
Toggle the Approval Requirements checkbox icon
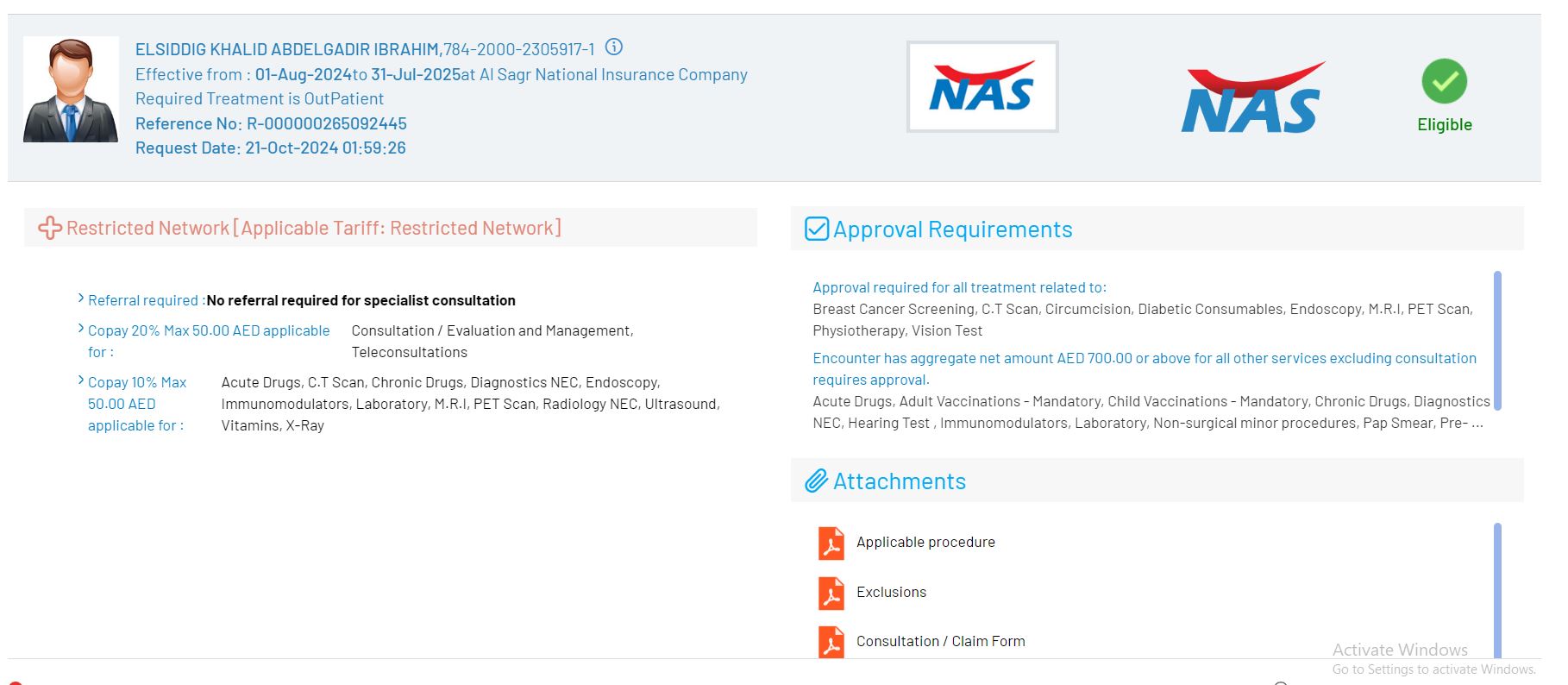[816, 229]
